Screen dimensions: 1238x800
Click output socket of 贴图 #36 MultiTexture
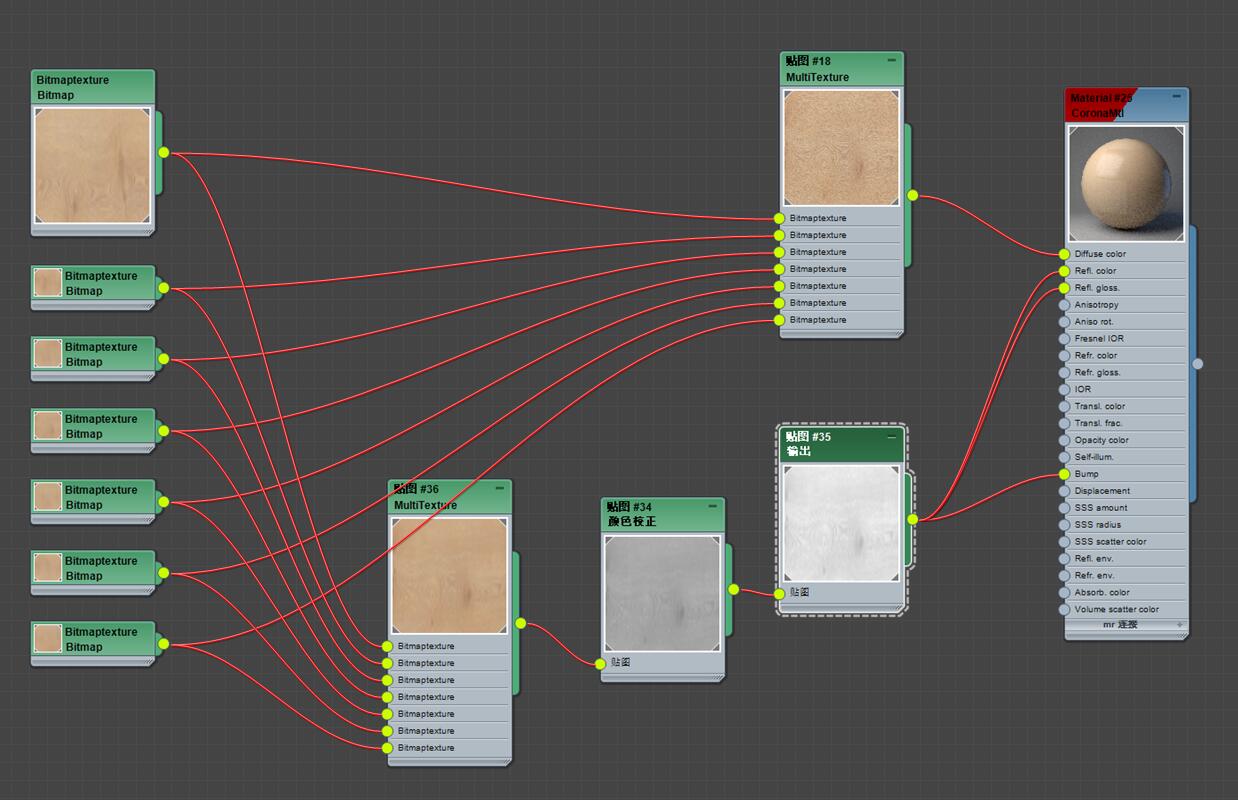[x=520, y=623]
